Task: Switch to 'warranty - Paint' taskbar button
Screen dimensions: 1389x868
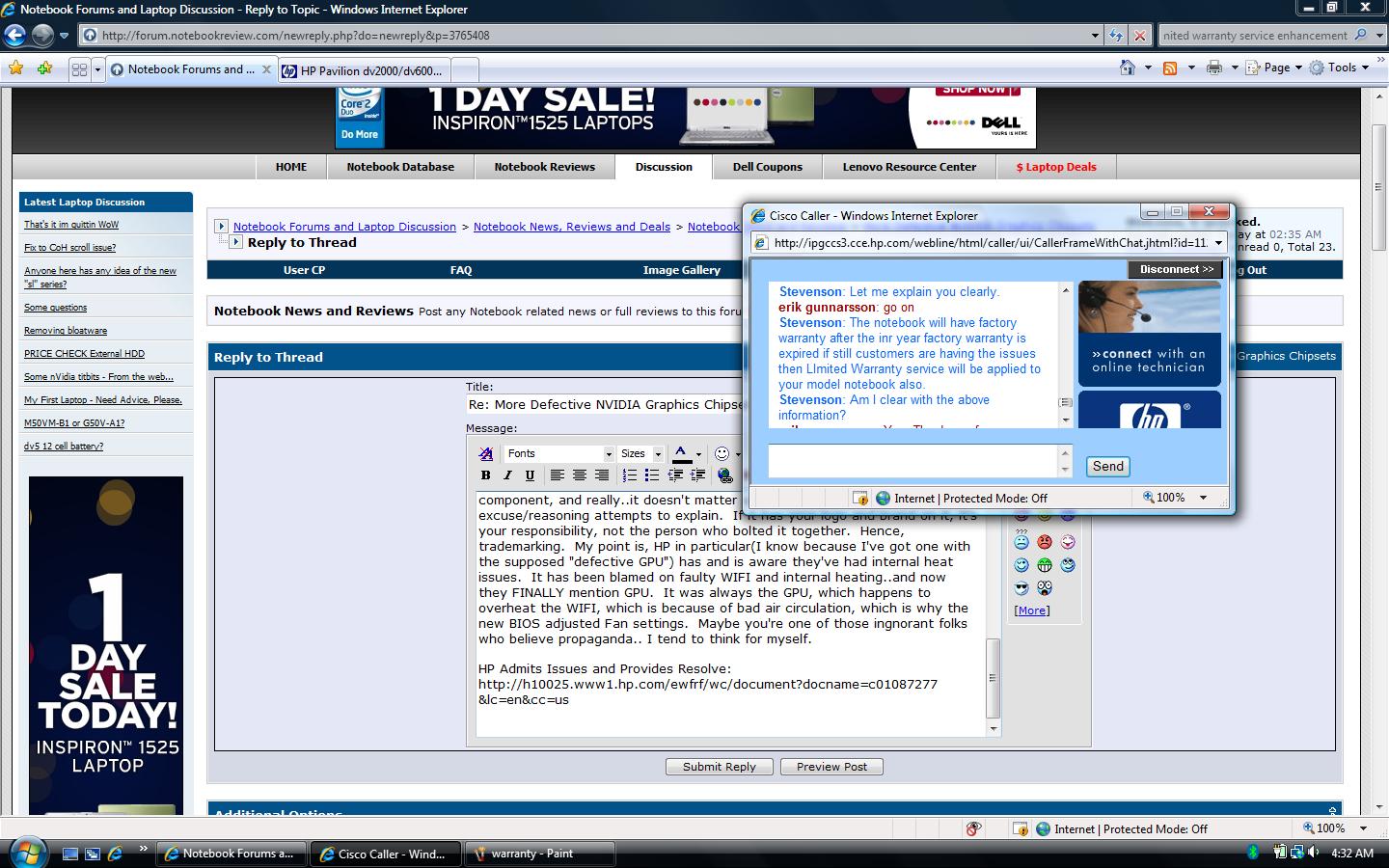Action: pyautogui.click(x=541, y=854)
